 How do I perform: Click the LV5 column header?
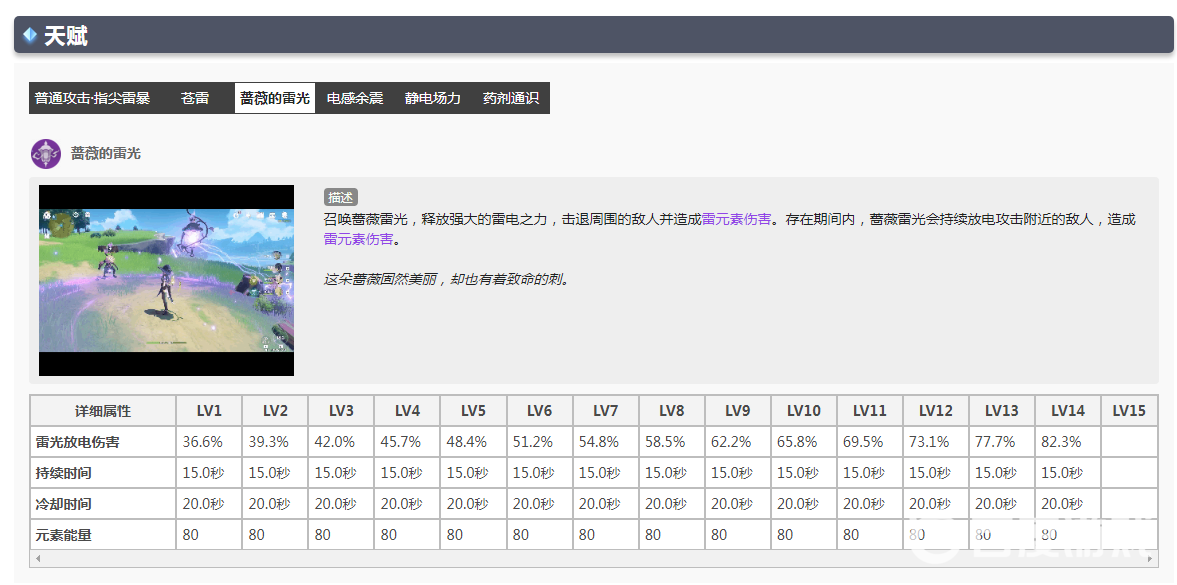[x=473, y=411]
